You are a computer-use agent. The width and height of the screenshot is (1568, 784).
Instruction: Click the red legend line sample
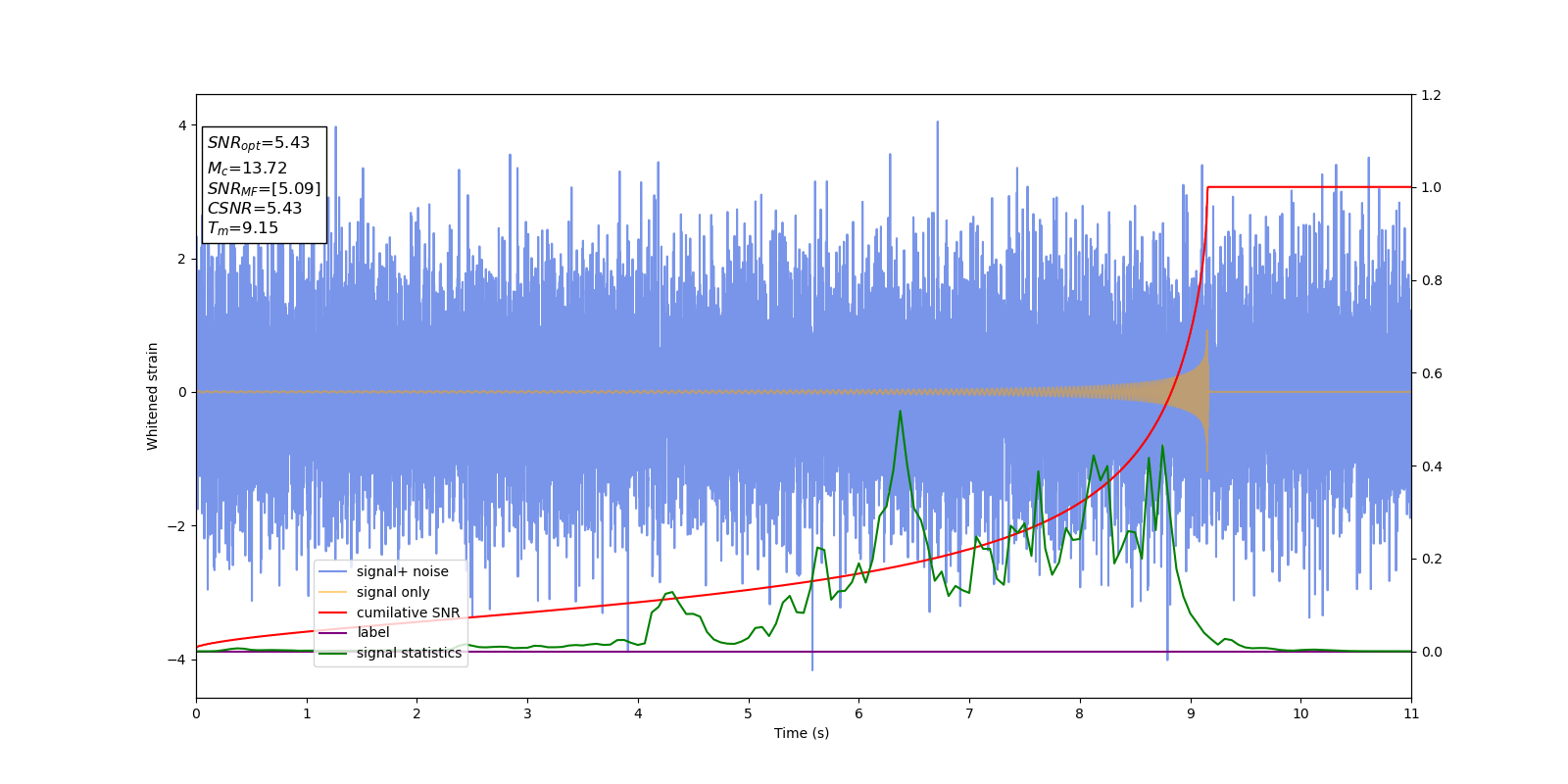tap(333, 612)
